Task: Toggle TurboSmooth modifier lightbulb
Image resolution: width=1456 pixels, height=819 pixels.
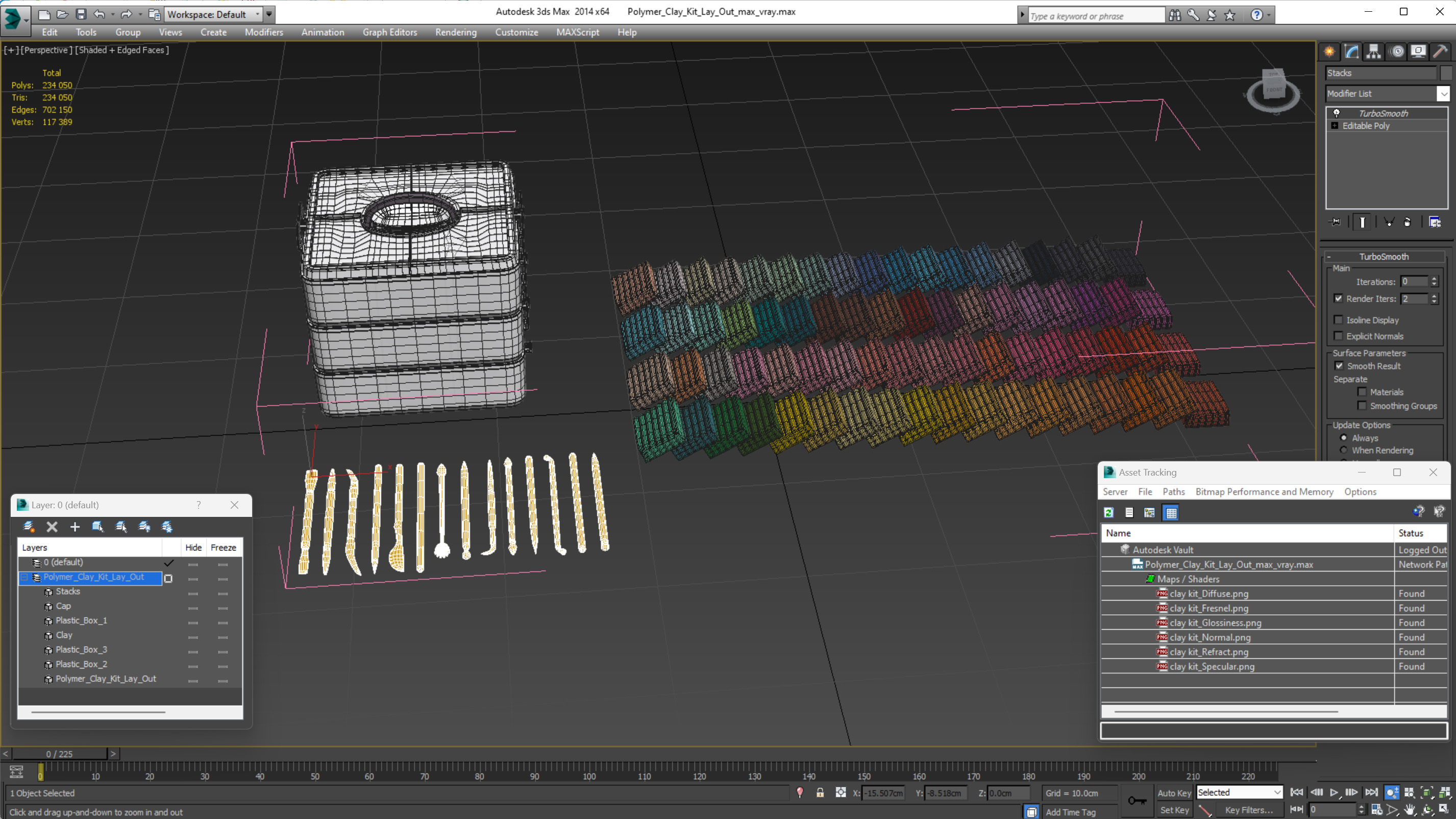Action: tap(1336, 113)
